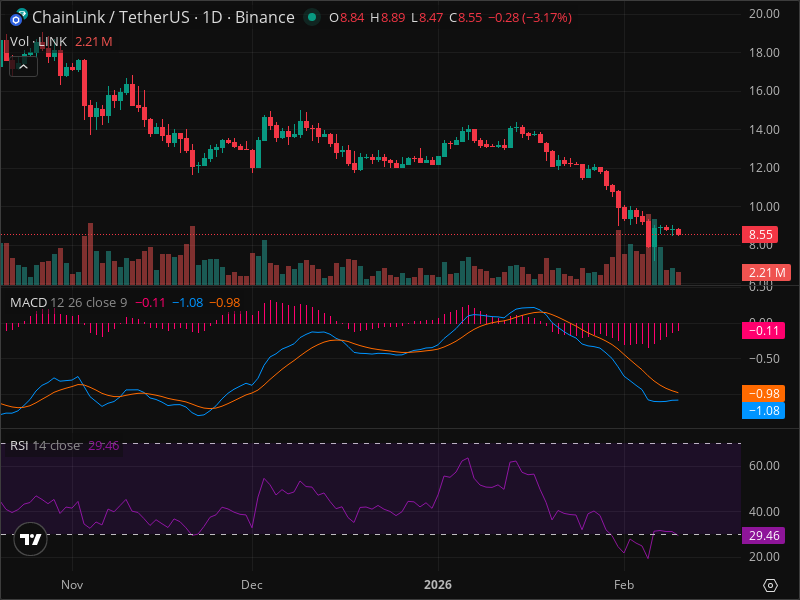Click the blue −1.08 MACD axis label

(x=763, y=410)
